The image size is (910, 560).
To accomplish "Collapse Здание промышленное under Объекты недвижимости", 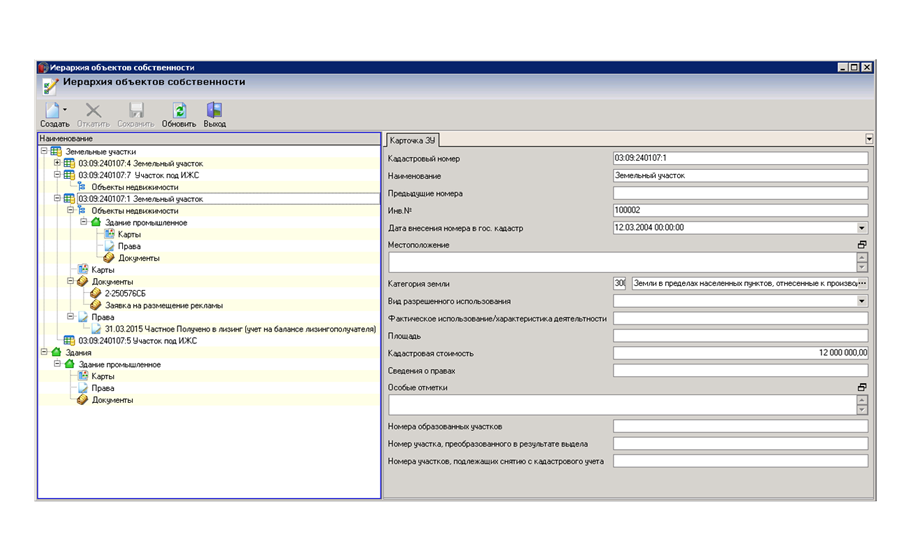I will [84, 222].
